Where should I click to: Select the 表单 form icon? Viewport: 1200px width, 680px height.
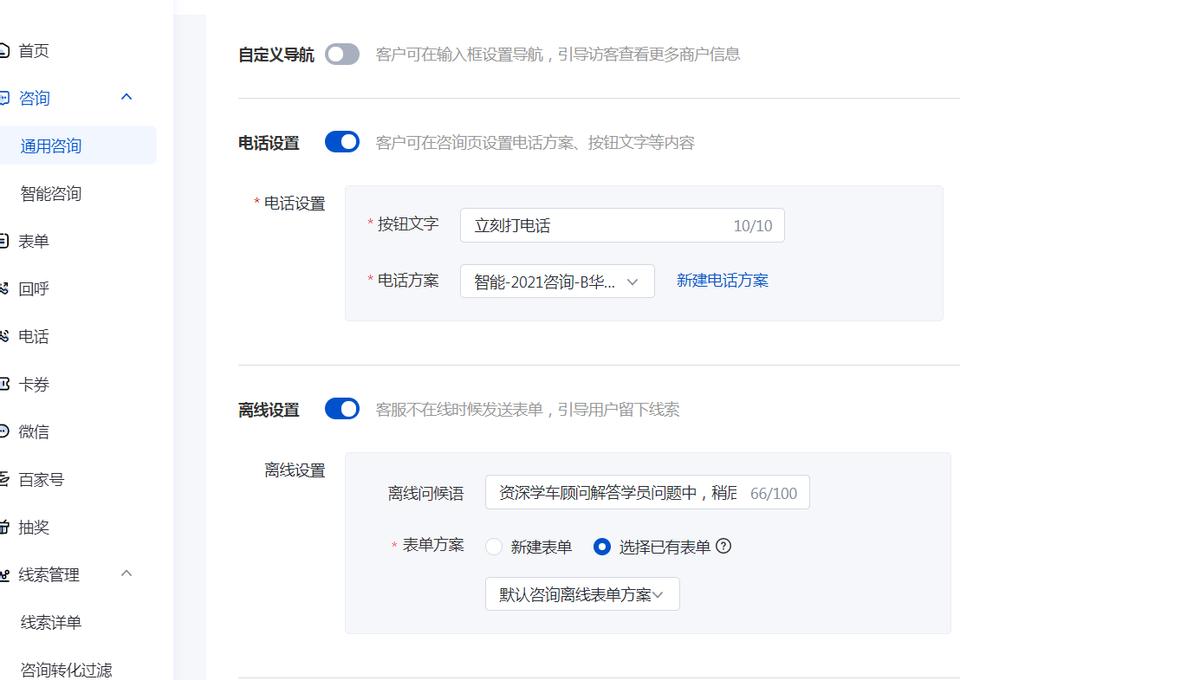[x=5, y=240]
